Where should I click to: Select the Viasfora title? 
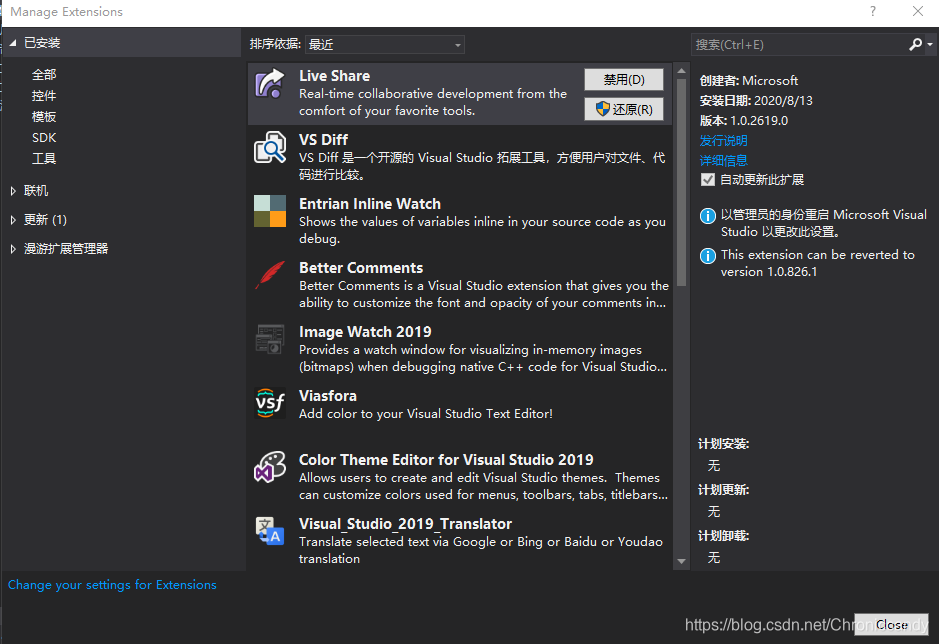[328, 396]
